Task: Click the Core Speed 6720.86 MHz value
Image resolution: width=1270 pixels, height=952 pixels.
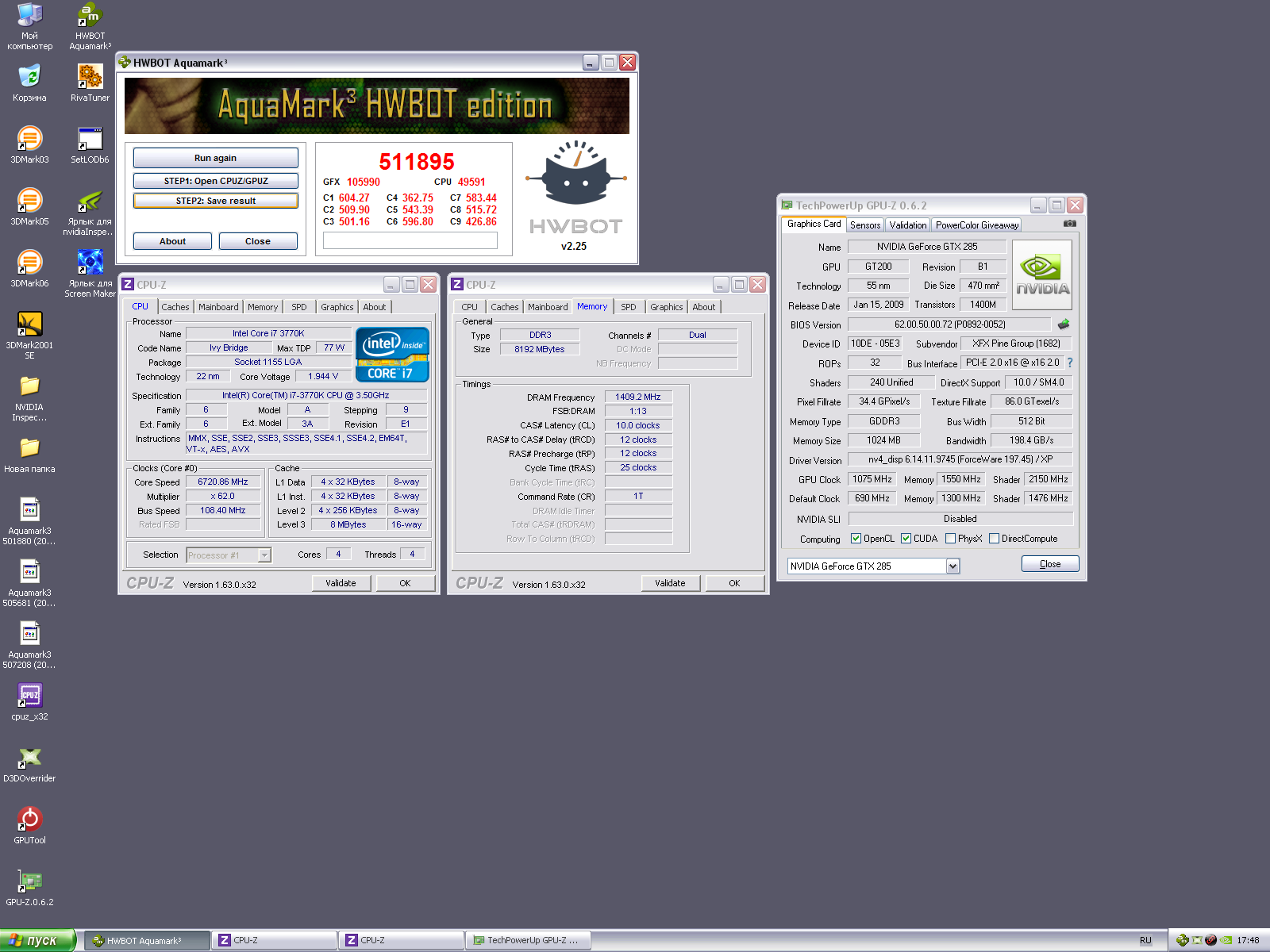Action: (223, 482)
